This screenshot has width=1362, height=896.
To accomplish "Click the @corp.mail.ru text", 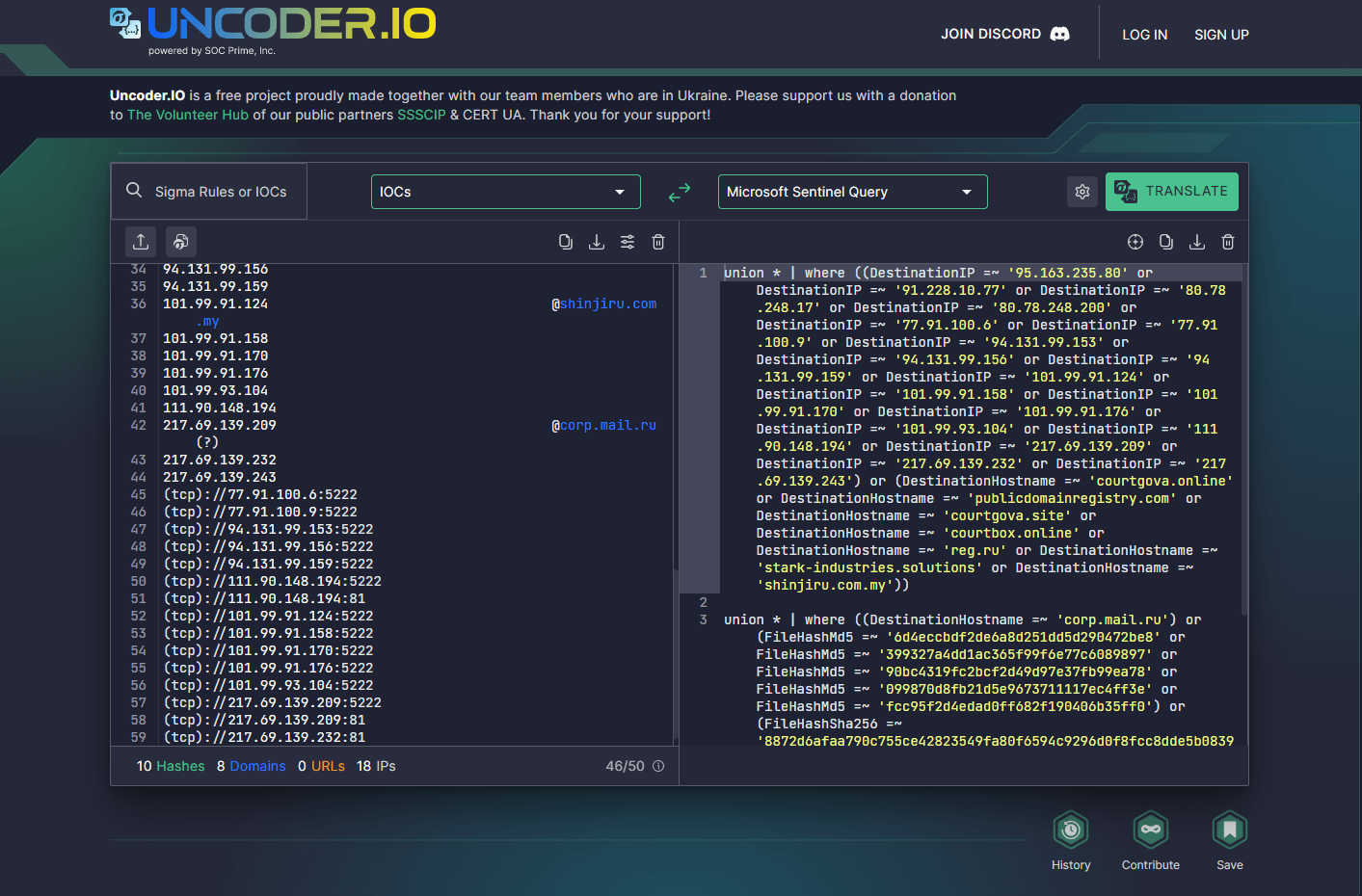I will (x=603, y=425).
